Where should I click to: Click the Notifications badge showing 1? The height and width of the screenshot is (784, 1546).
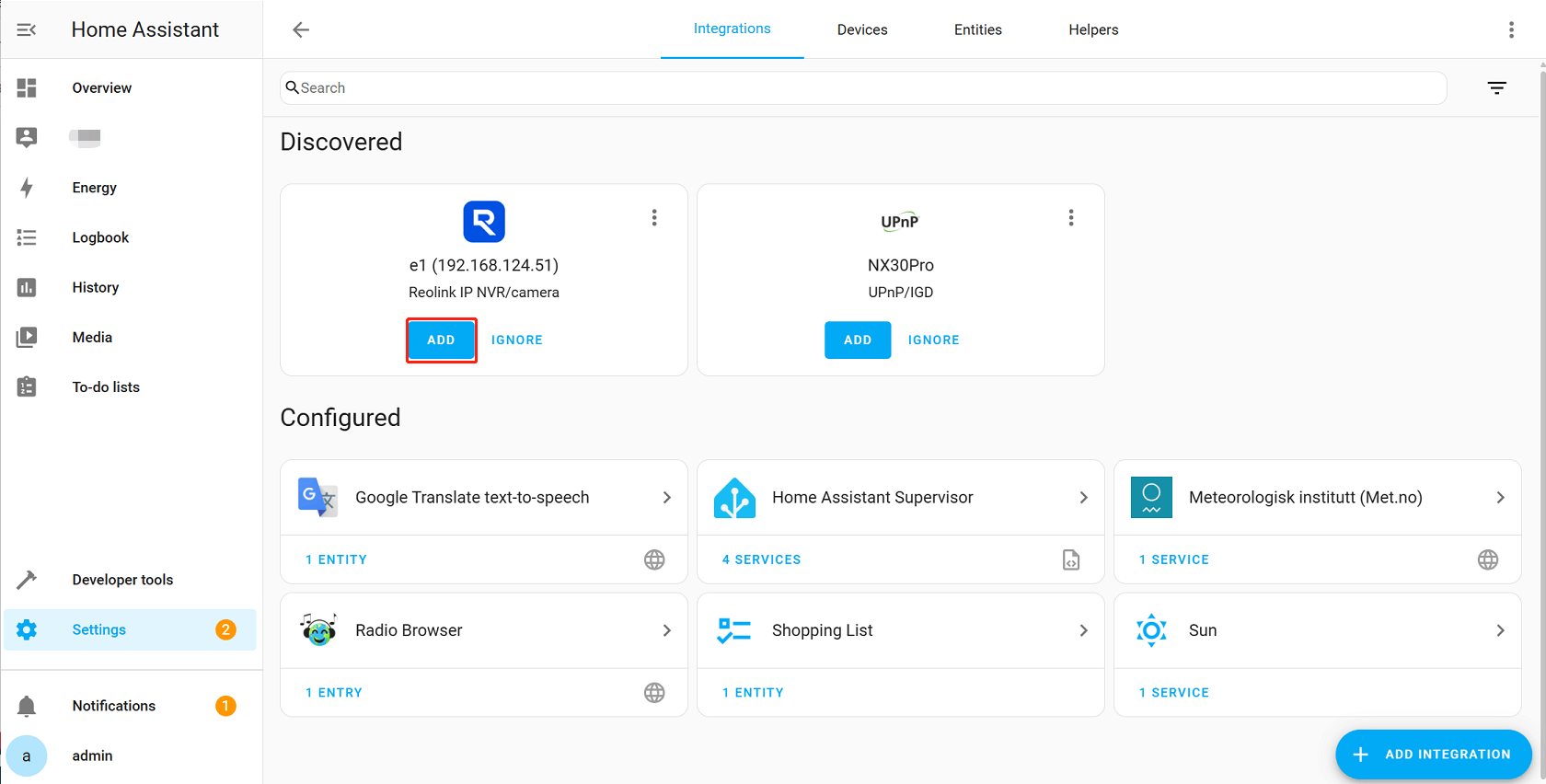[225, 706]
